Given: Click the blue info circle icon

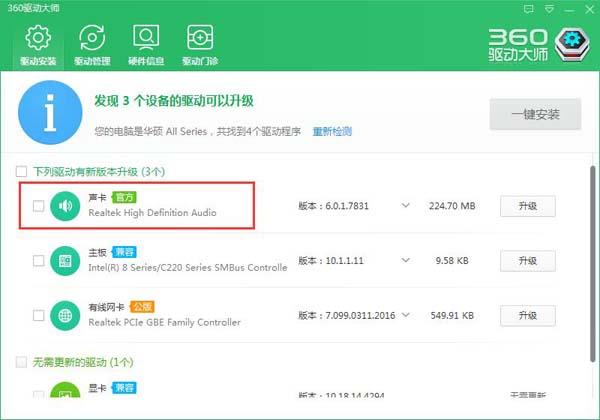Looking at the screenshot, I should click(50, 112).
